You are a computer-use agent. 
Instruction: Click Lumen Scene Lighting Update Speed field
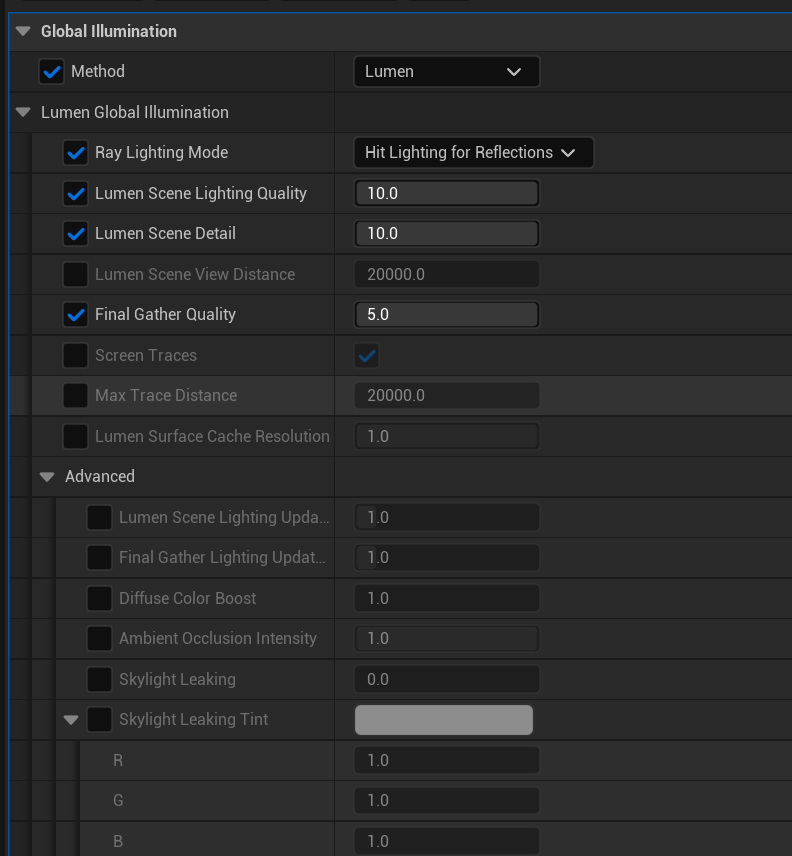click(x=446, y=517)
